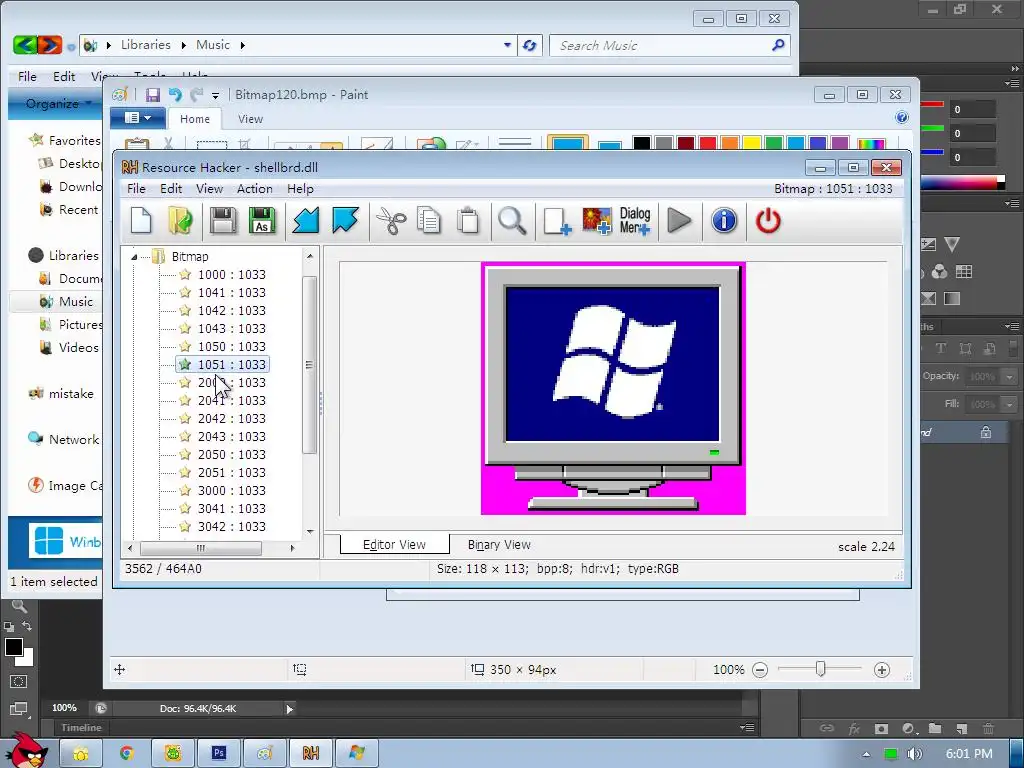Click the grey Play compile icon
This screenshot has width=1024, height=768.
(679, 221)
